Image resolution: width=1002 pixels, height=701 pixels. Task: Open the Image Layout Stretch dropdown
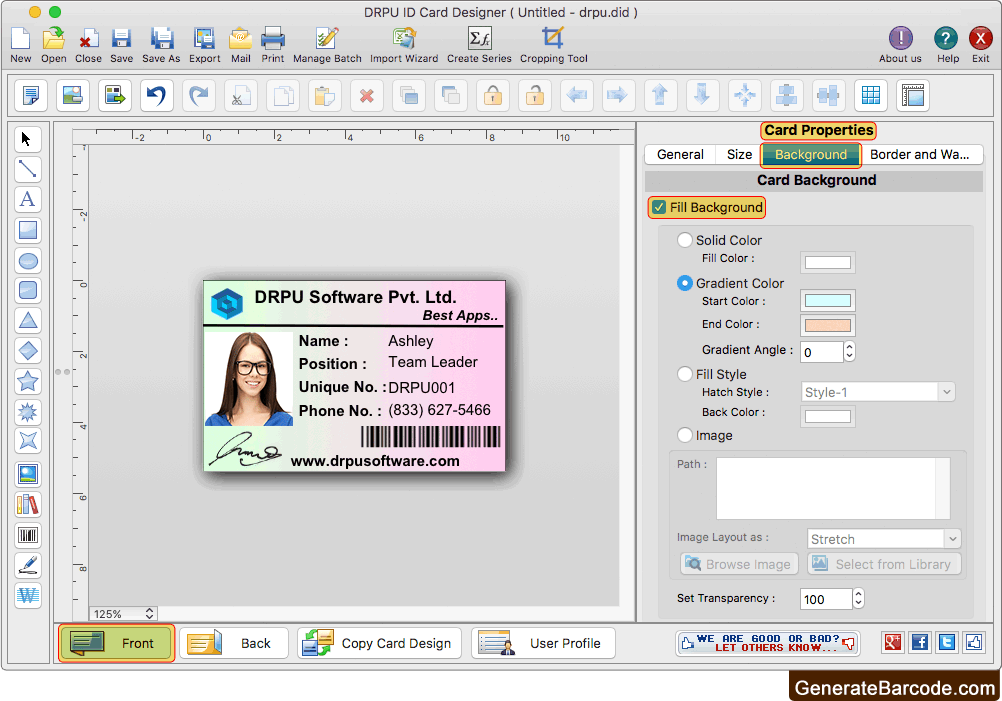(x=884, y=539)
